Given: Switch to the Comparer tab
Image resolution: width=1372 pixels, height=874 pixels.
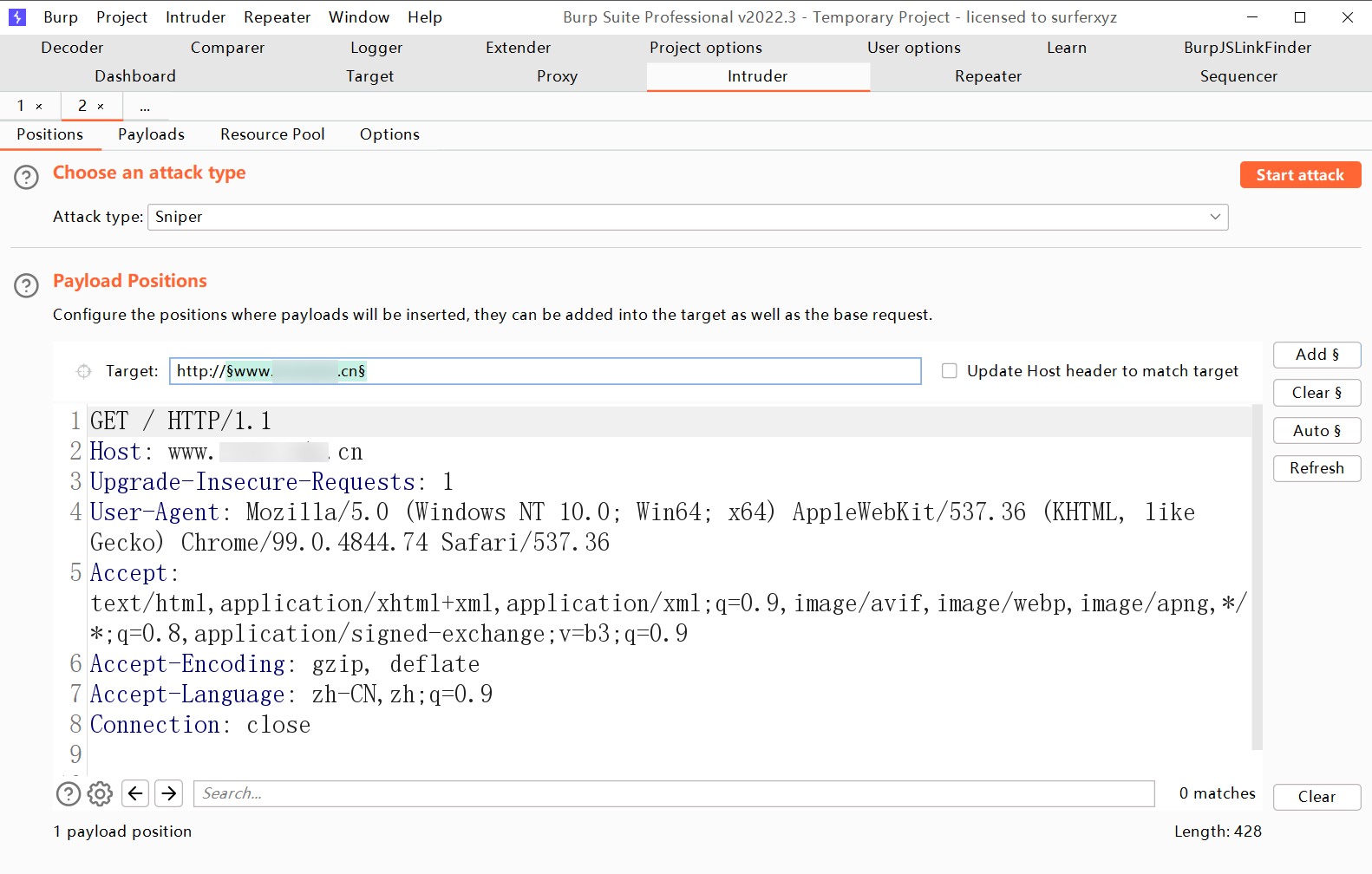Looking at the screenshot, I should pyautogui.click(x=228, y=48).
